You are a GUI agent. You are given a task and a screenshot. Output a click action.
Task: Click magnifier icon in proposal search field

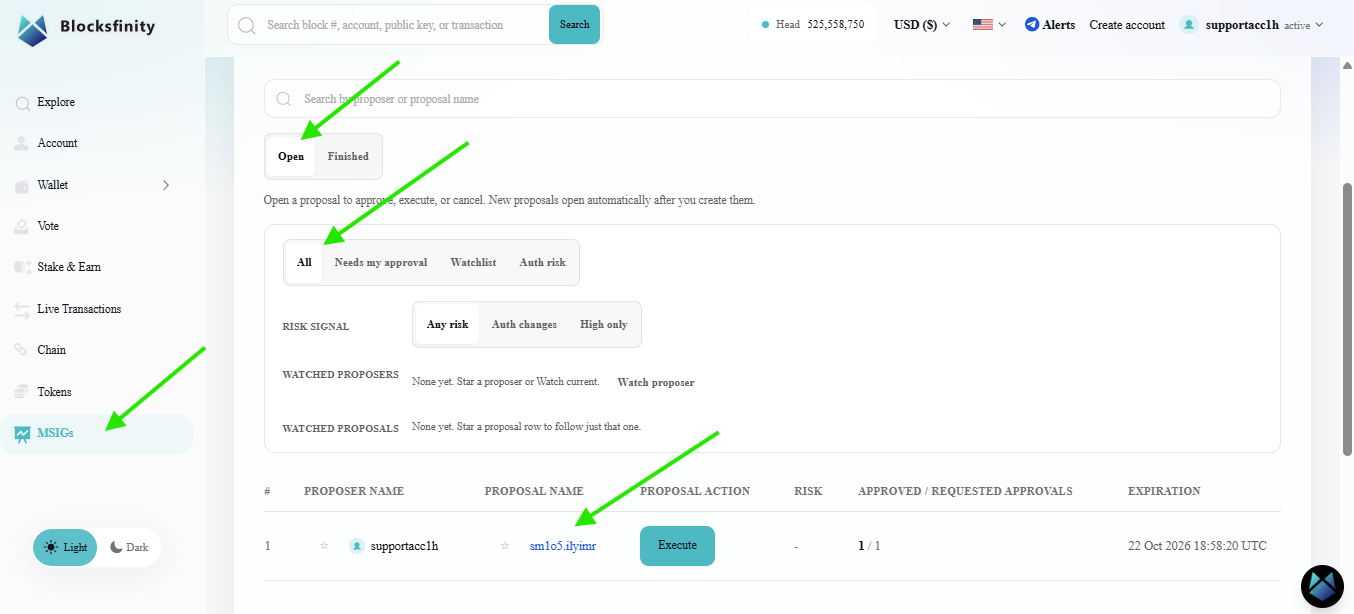284,99
